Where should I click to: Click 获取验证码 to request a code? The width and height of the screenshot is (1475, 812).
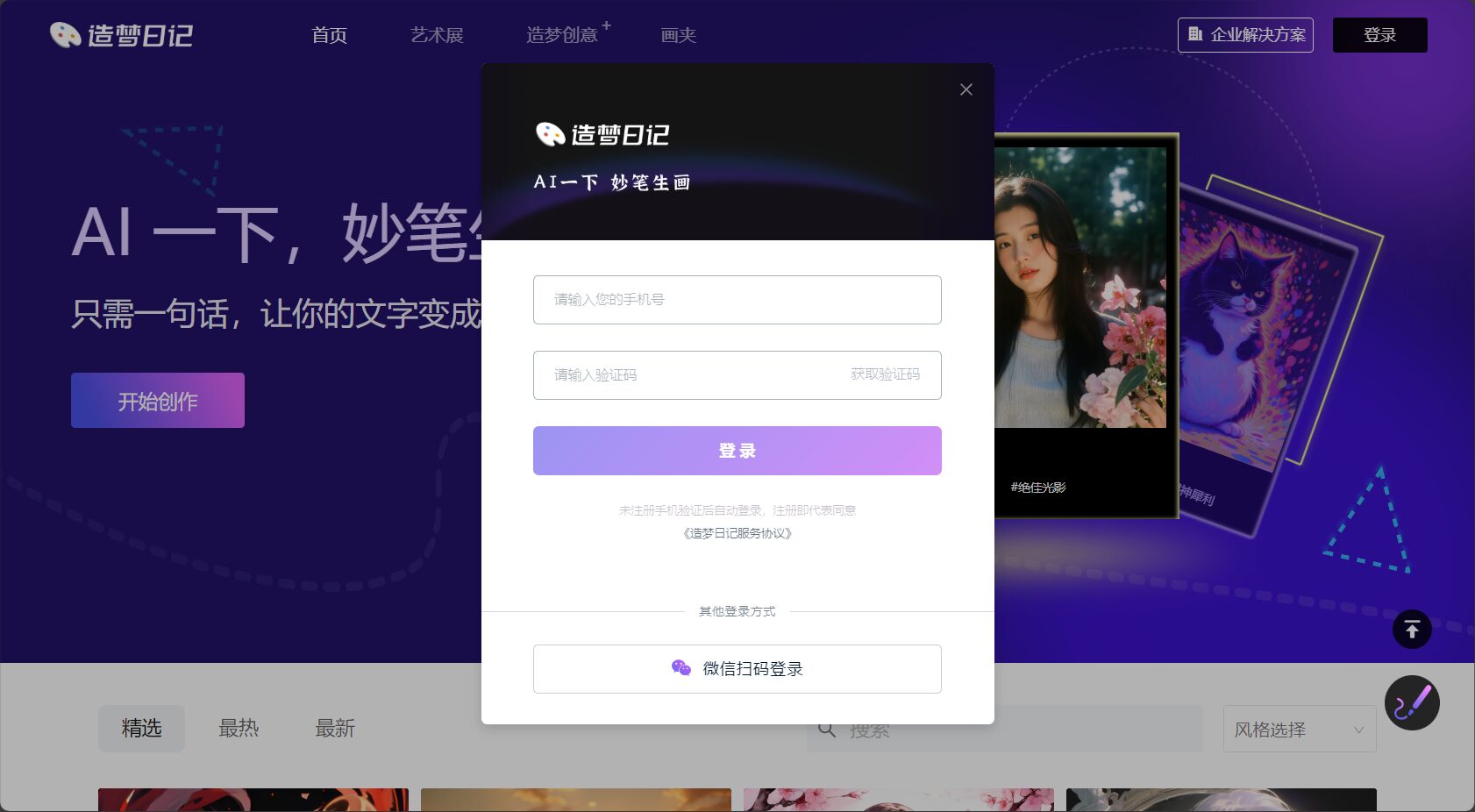click(885, 374)
